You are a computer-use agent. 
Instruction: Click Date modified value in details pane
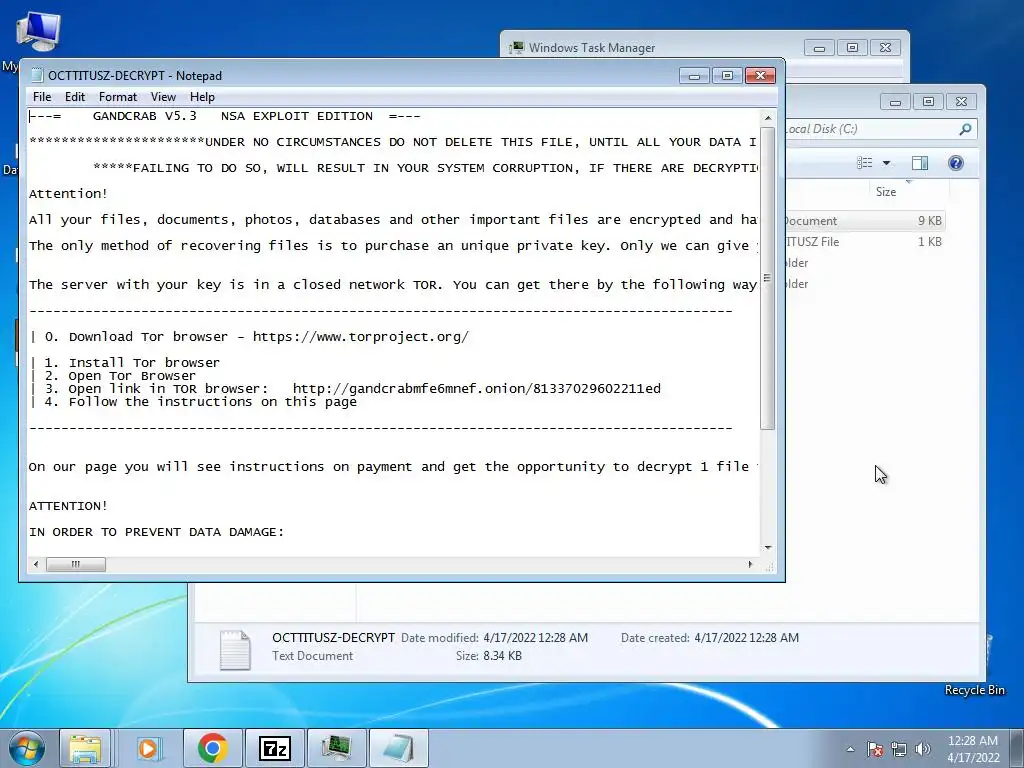click(536, 638)
